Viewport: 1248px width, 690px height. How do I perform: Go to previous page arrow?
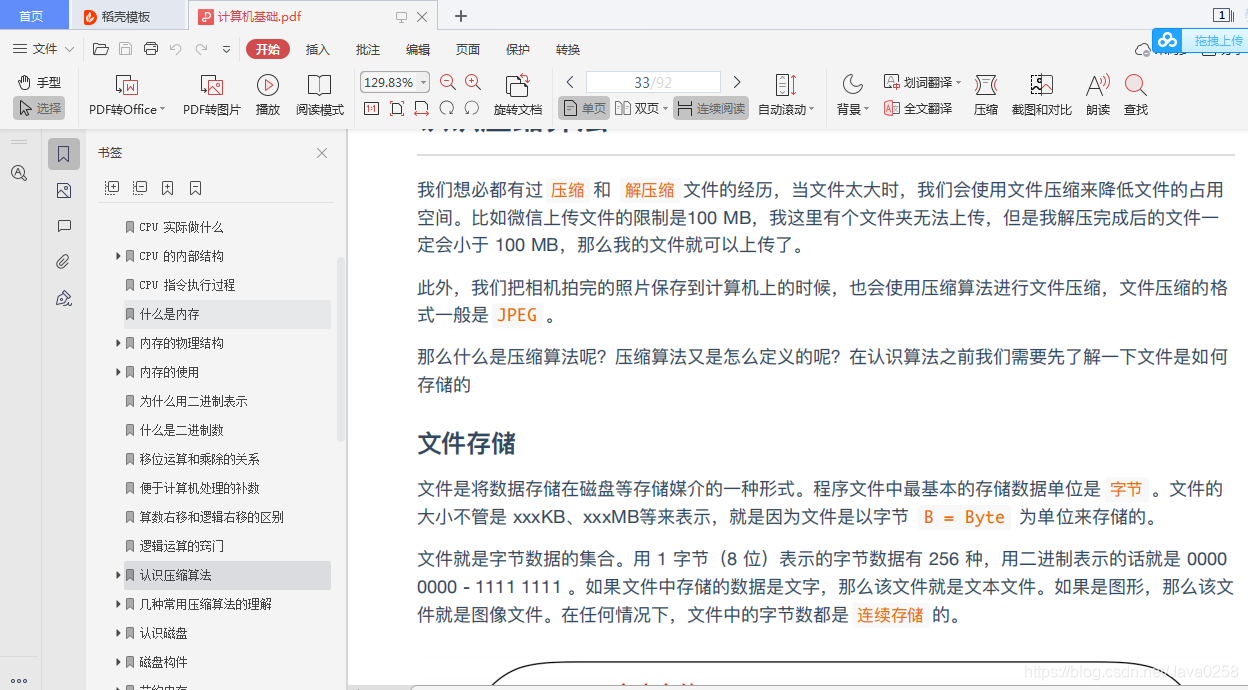point(570,82)
